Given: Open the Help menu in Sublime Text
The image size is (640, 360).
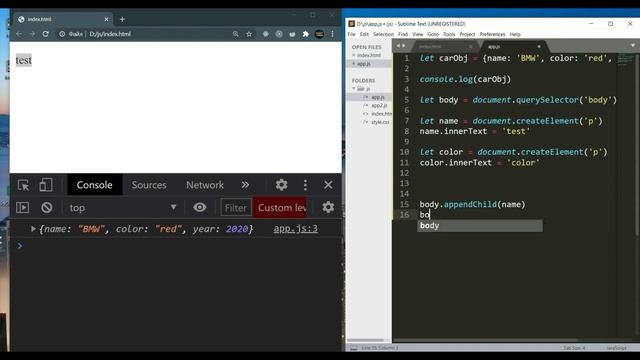Looking at the screenshot, I should click(x=515, y=34).
